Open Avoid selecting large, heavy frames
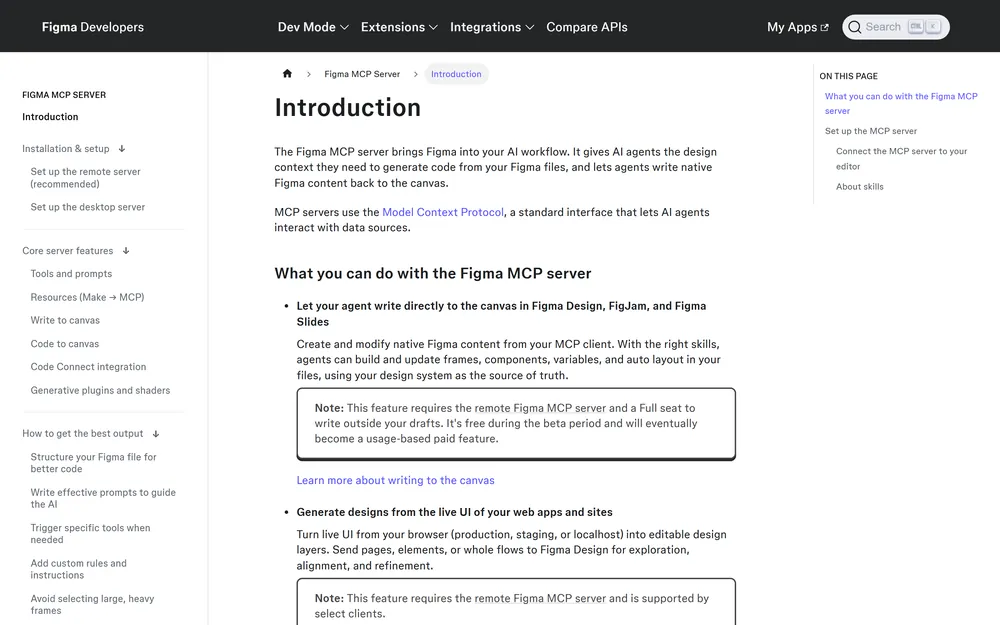This screenshot has height=625, width=1000. click(92, 605)
